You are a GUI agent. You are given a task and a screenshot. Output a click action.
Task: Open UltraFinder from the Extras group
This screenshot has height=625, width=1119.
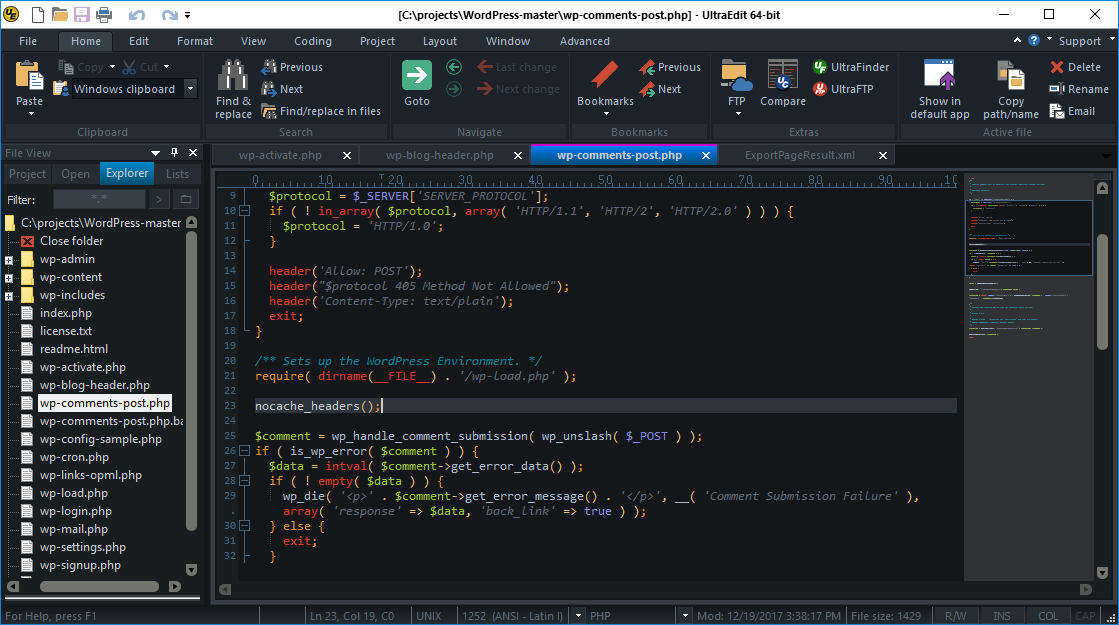849,67
